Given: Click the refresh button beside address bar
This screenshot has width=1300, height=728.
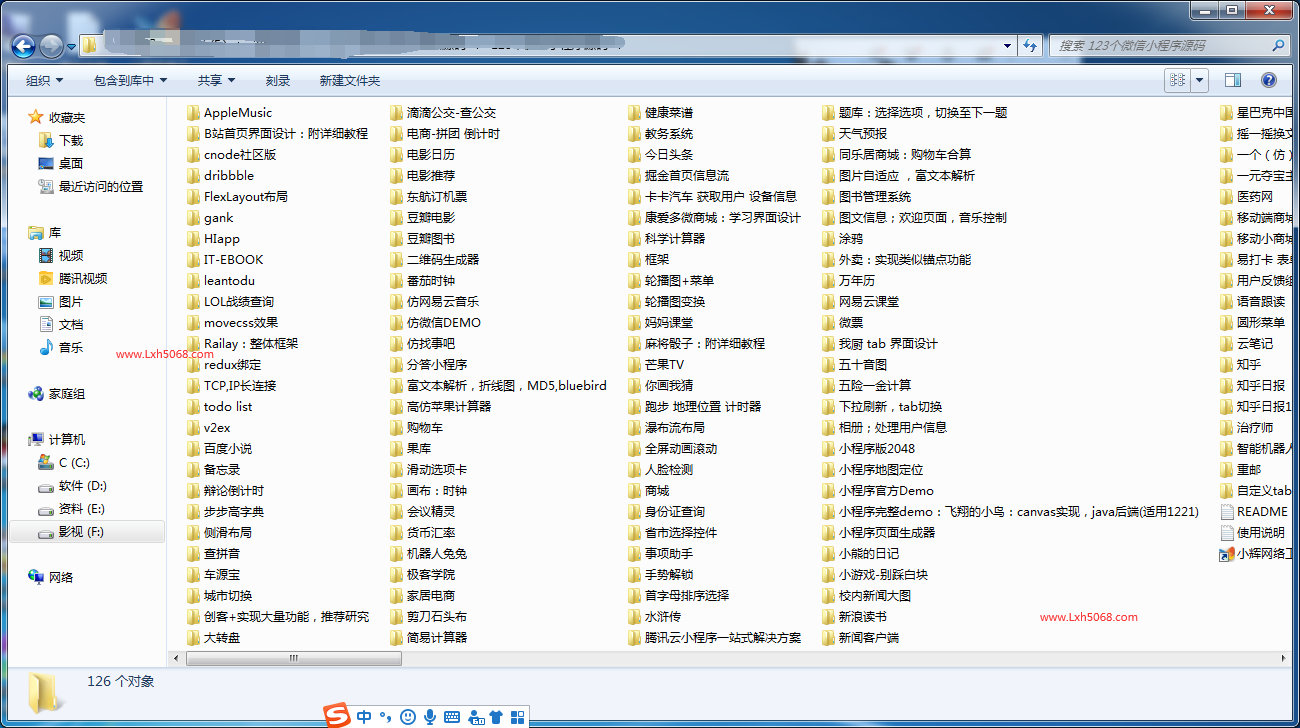Looking at the screenshot, I should click(1031, 46).
